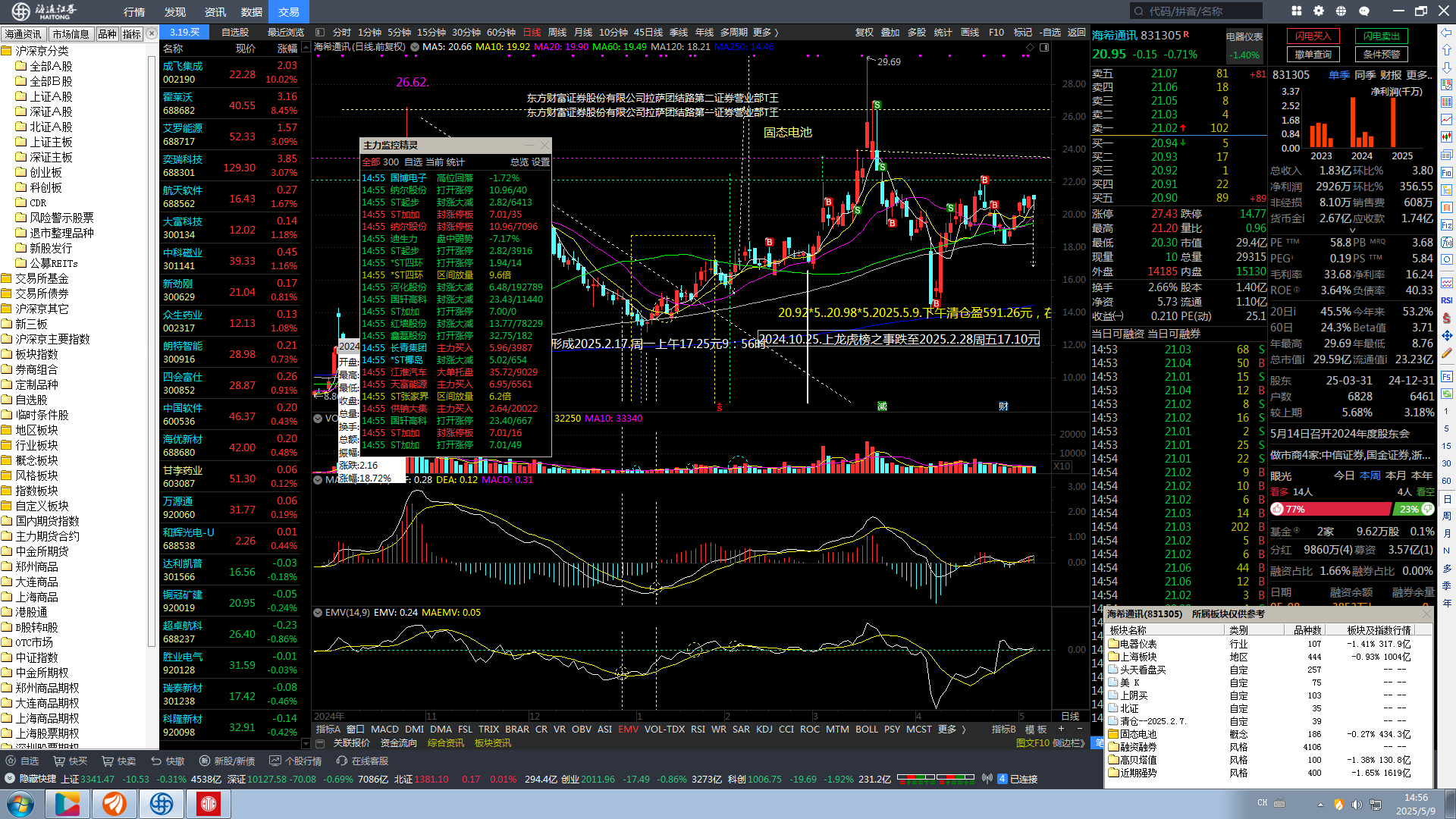Click the globe network icon in title bar
Viewport: 1456px width, 819px height.
point(1341,11)
